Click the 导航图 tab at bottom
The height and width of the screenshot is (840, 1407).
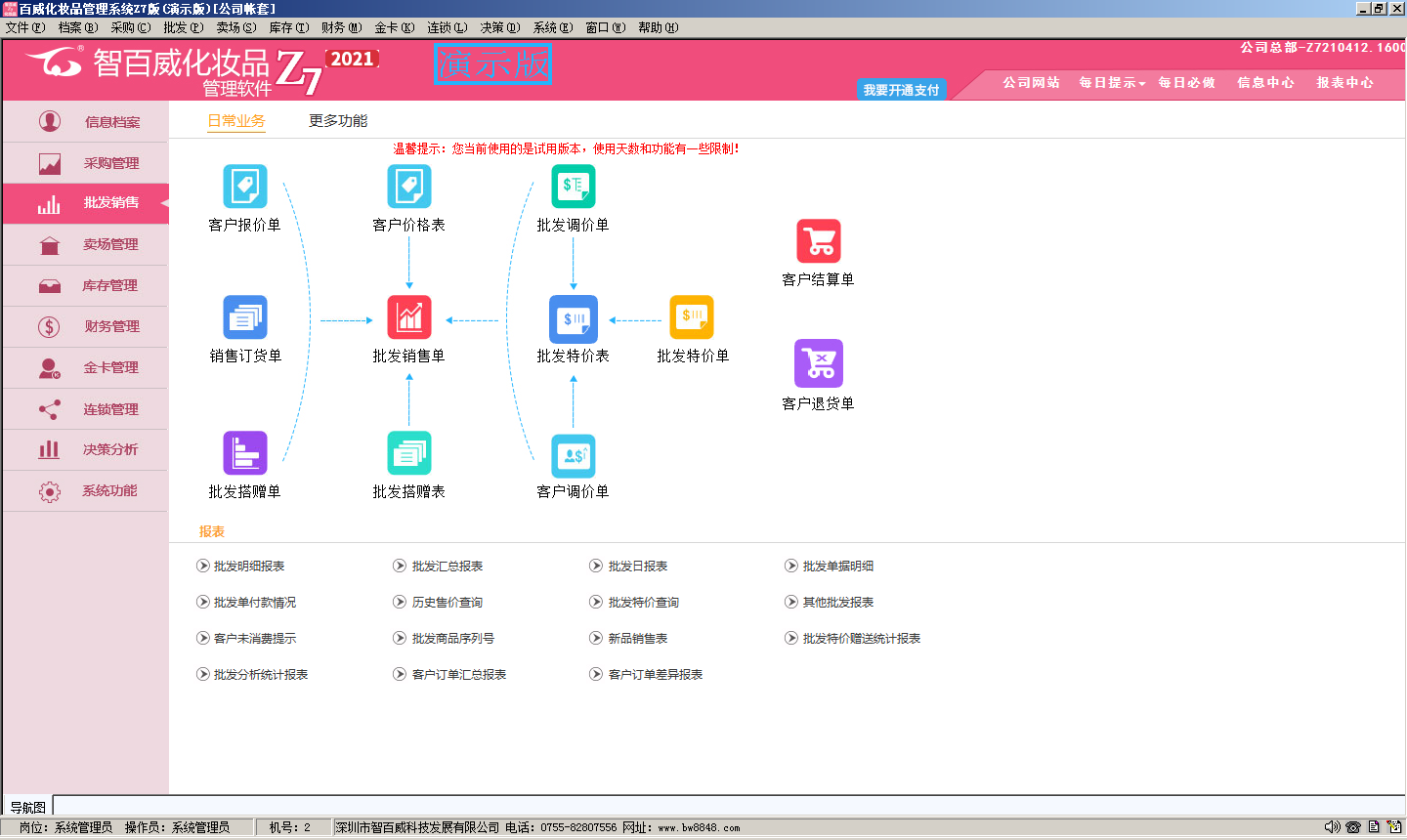coord(27,807)
